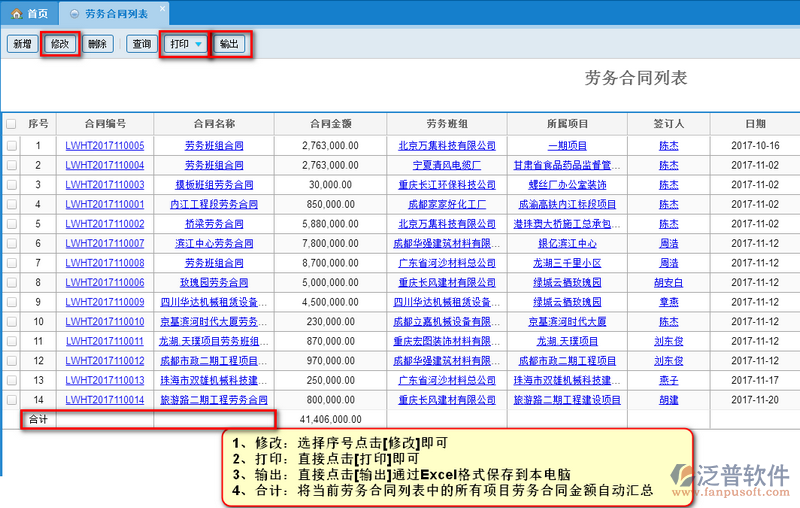800x508 pixels.
Task: Open contract link LWHT2017110014
Action: tap(104, 399)
